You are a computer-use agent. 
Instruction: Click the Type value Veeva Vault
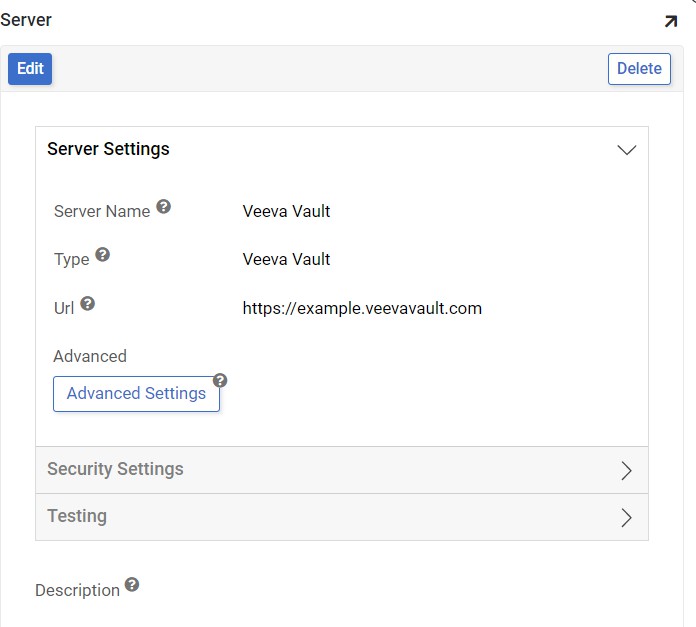286,259
